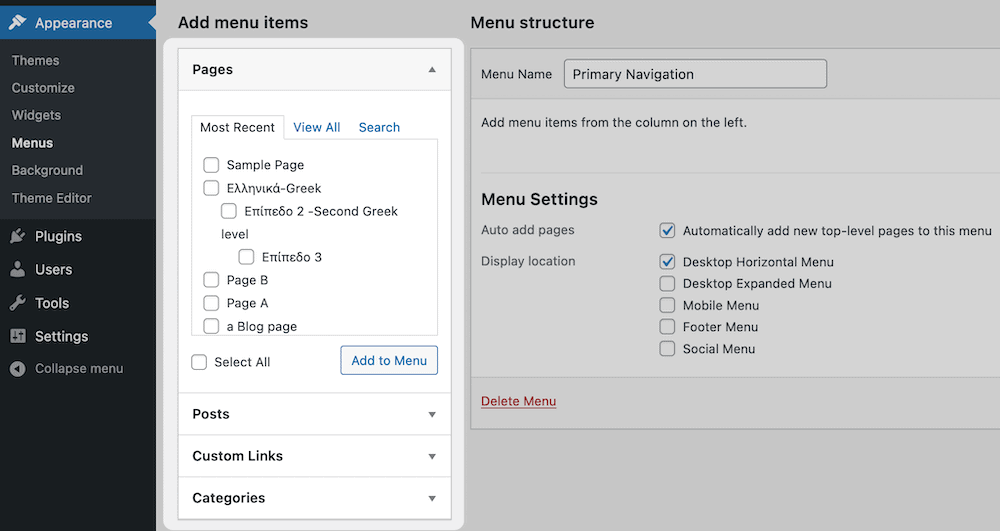
Task: Click the Delete Menu link
Action: click(518, 401)
